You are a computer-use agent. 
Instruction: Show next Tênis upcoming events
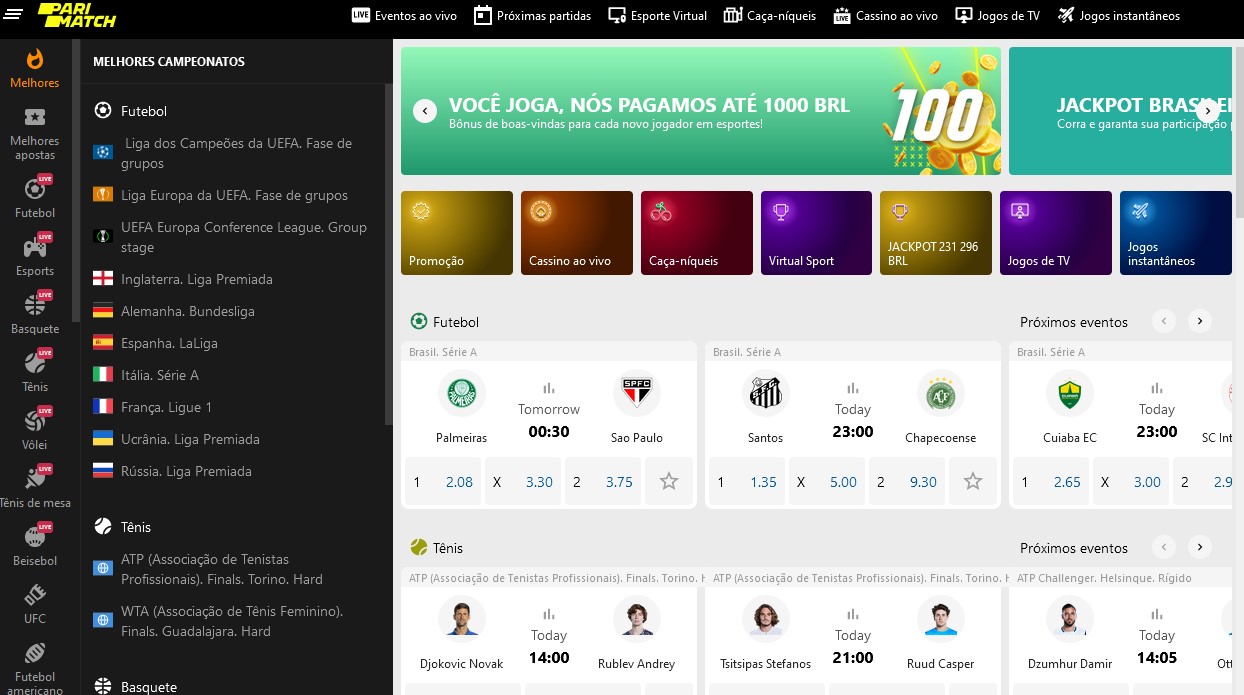click(x=1200, y=547)
